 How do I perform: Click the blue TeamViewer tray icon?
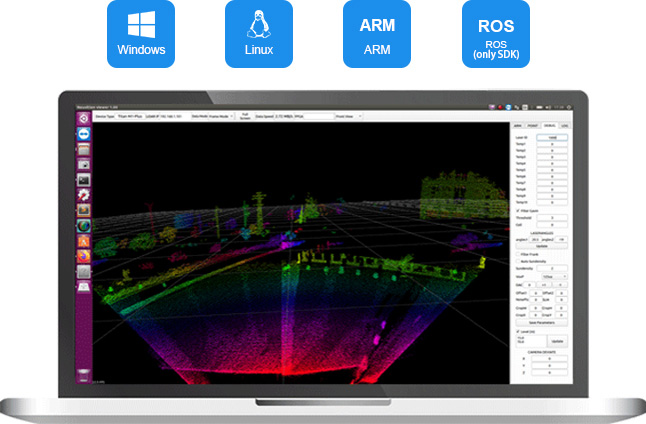(x=508, y=107)
